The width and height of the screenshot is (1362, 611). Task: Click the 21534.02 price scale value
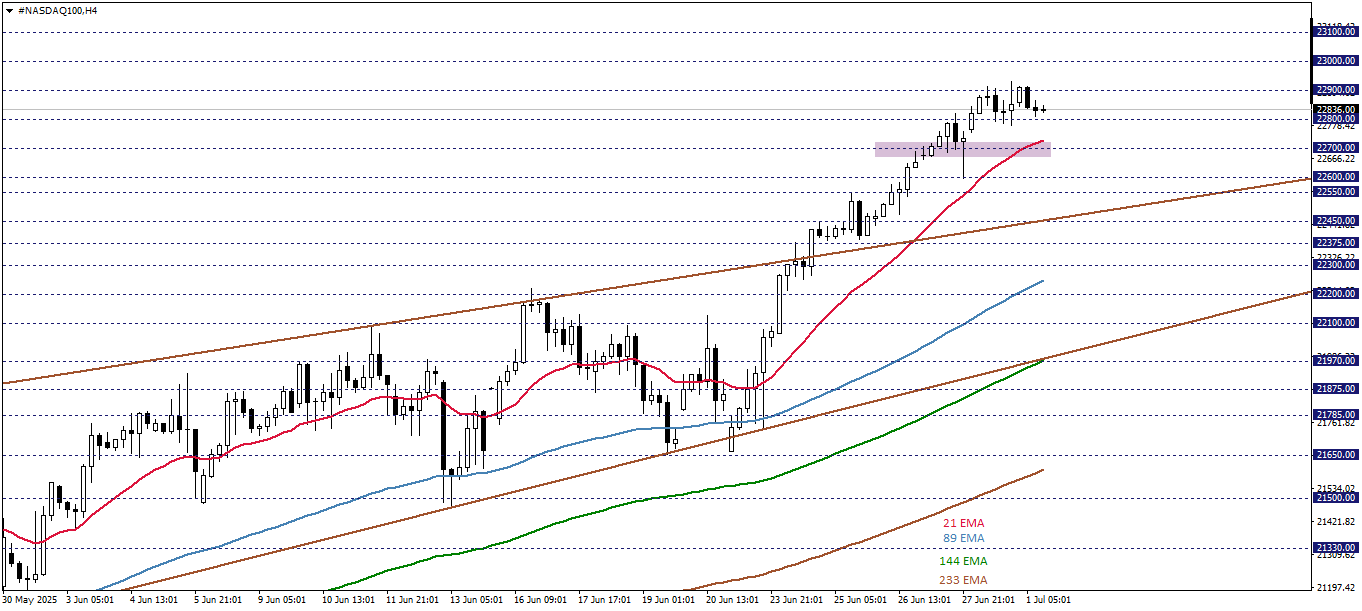(1336, 490)
